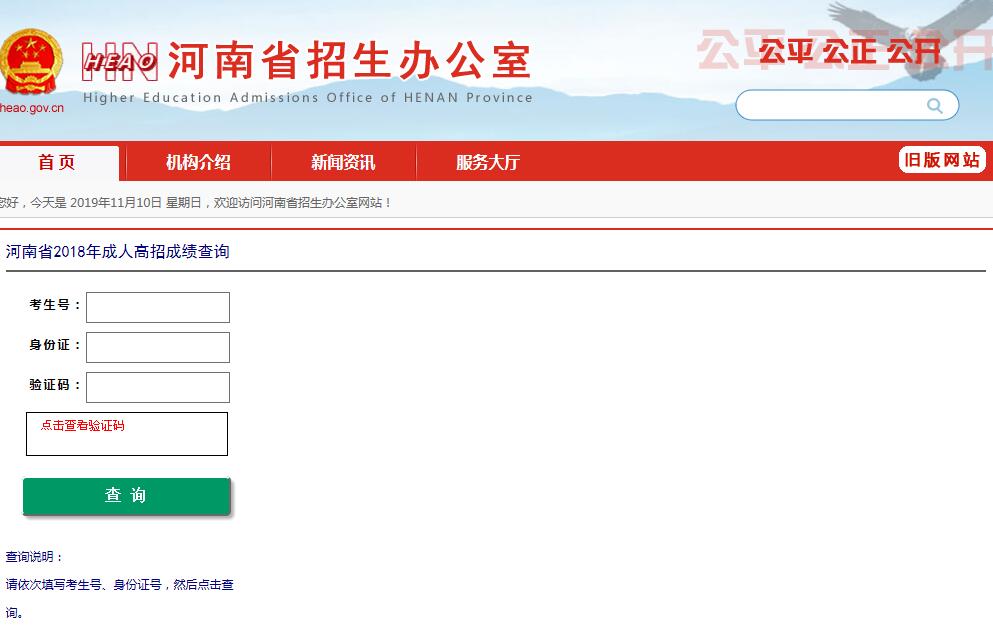This screenshot has width=993, height=636.
Task: Click the heao.gov.cn text under the emblem
Action: 31,108
